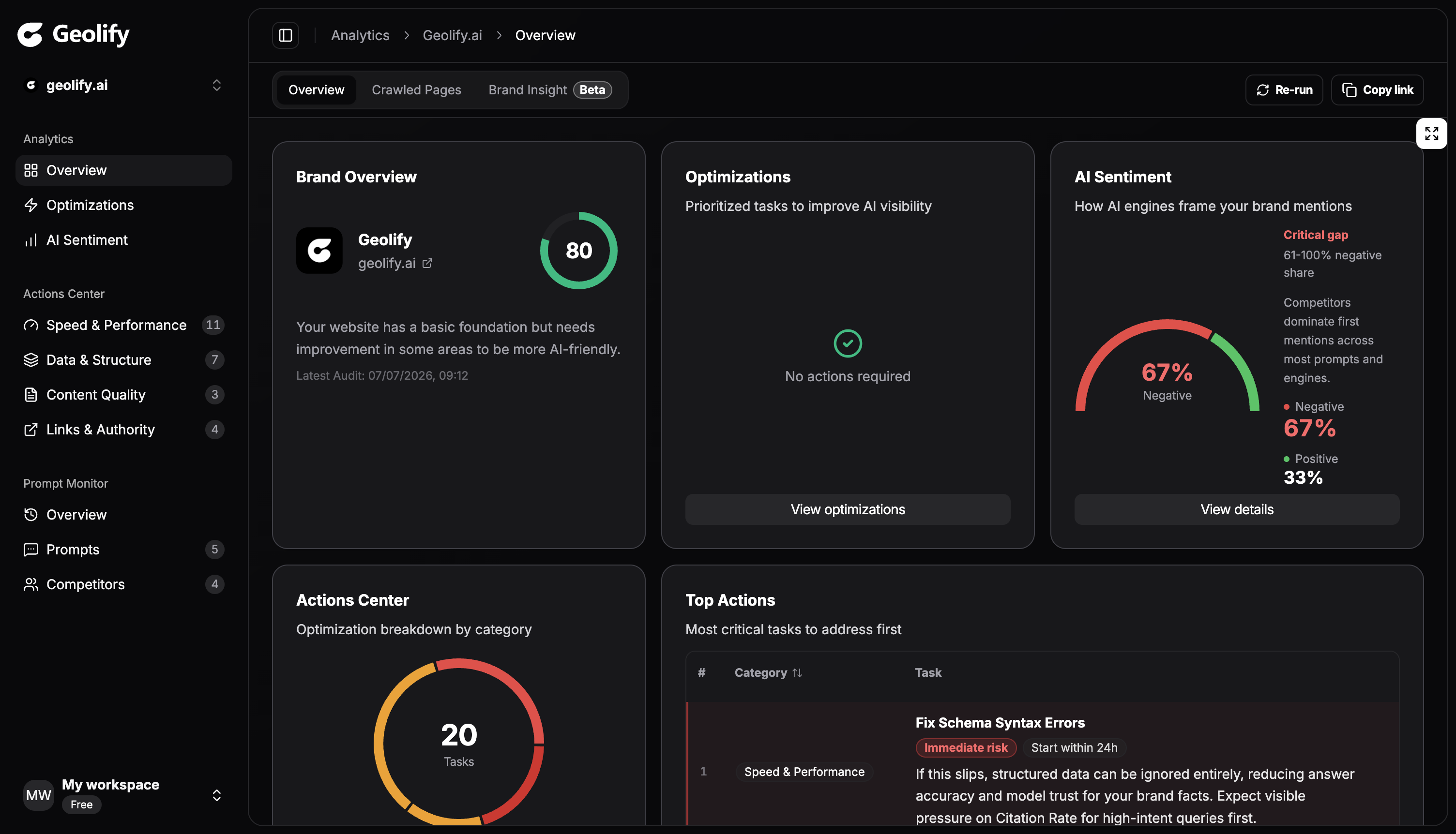Click the Geolify logo in sidebar
Viewport: 1456px width, 834px height.
click(74, 34)
